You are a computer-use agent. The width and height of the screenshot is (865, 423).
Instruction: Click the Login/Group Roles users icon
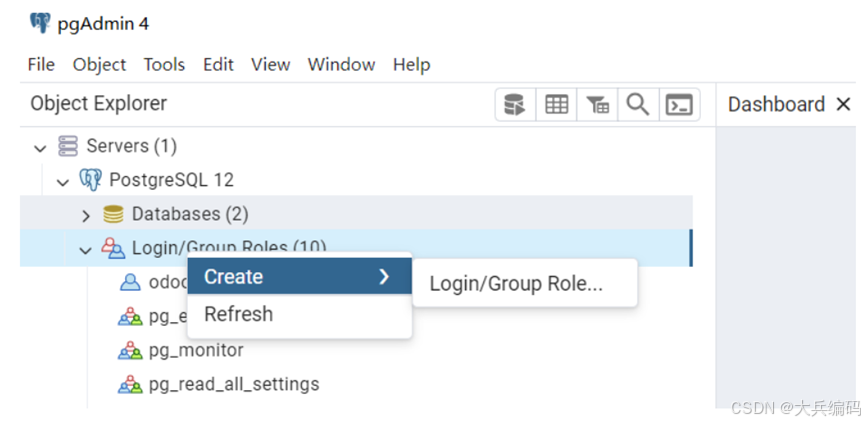click(113, 248)
